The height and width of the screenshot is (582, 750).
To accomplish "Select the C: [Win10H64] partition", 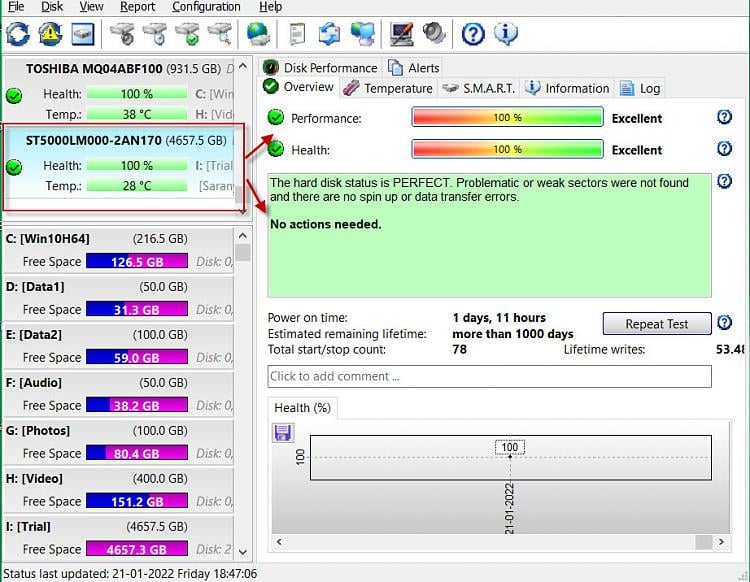I will tap(119, 250).
